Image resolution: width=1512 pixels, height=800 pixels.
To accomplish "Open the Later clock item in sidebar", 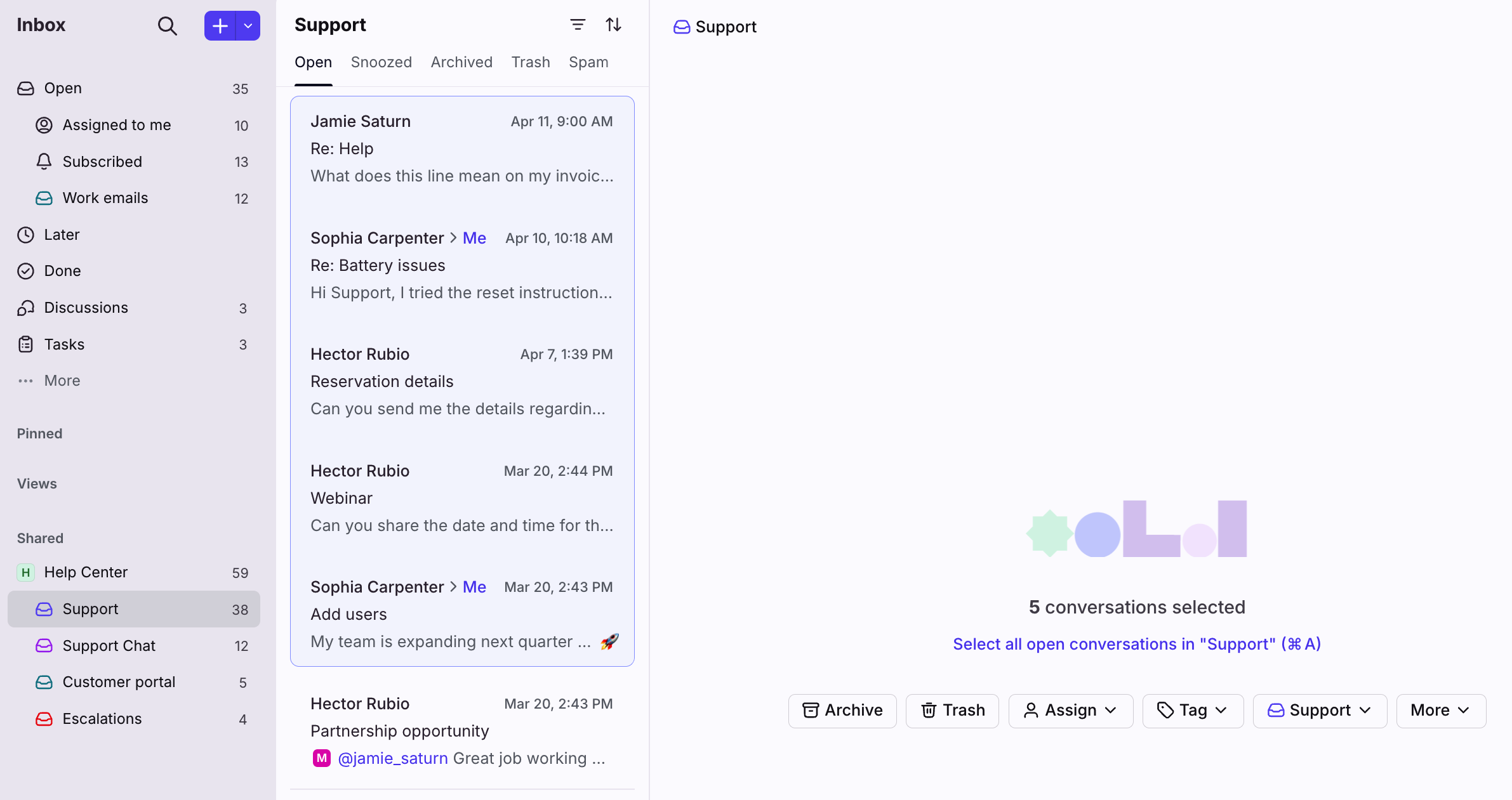I will pos(62,235).
